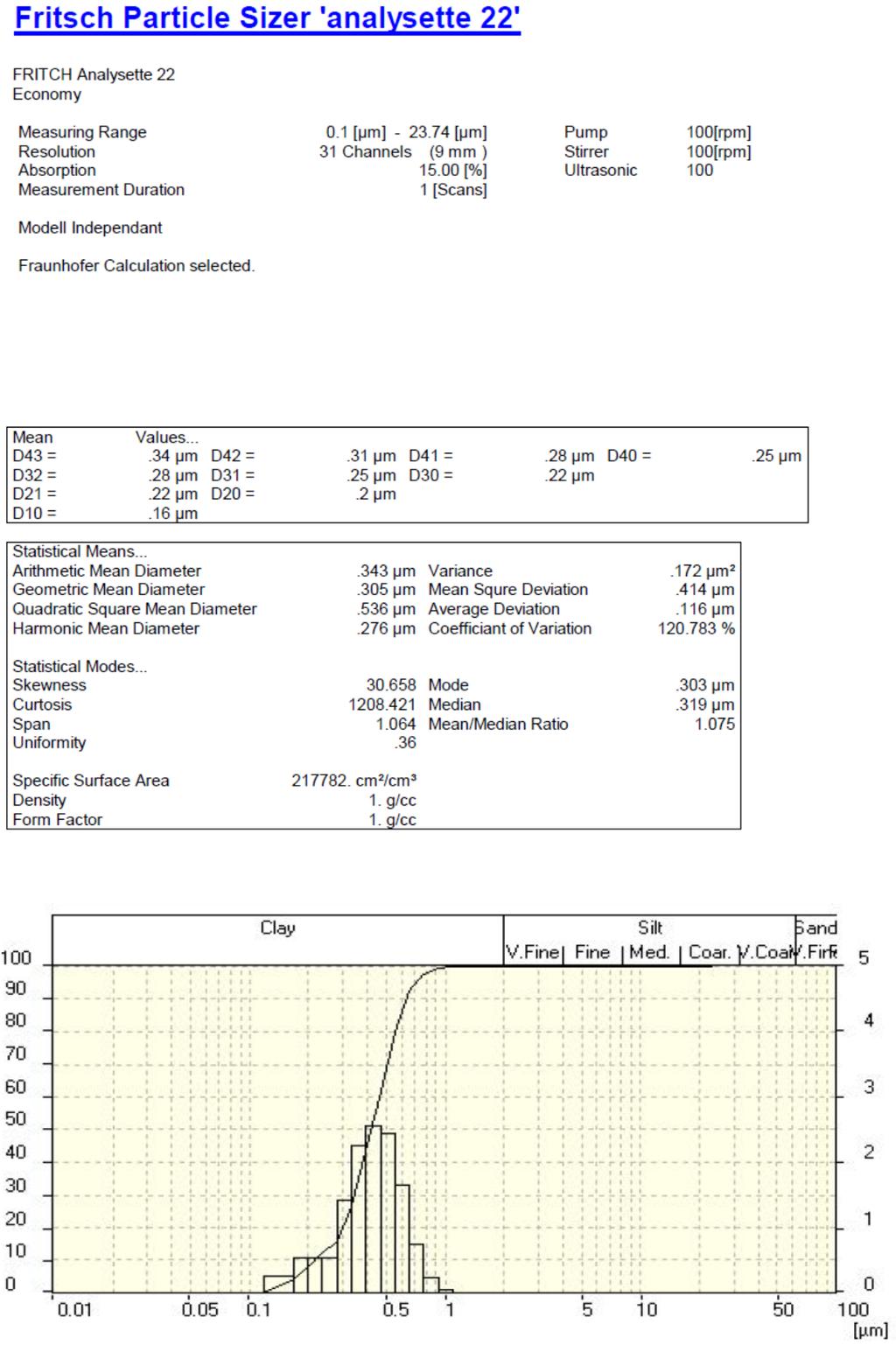
Task: Select the V.Fine silt subdivision label
Action: click(533, 952)
